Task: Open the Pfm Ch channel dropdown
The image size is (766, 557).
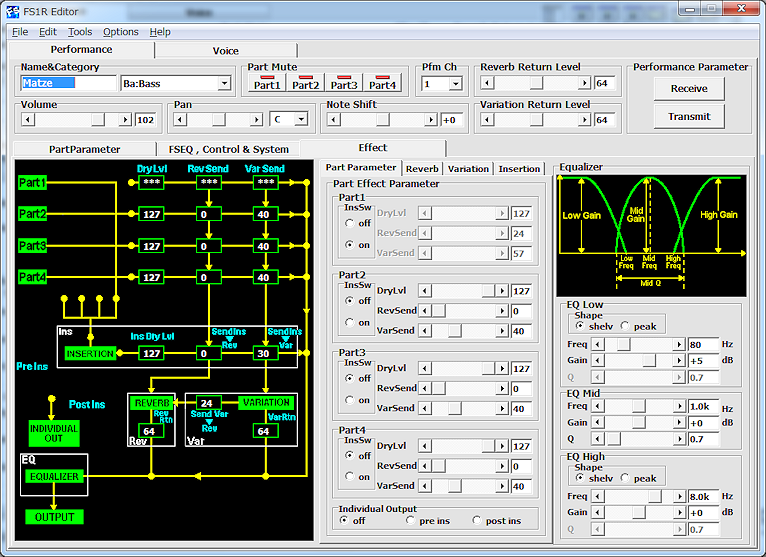Action: (455, 84)
